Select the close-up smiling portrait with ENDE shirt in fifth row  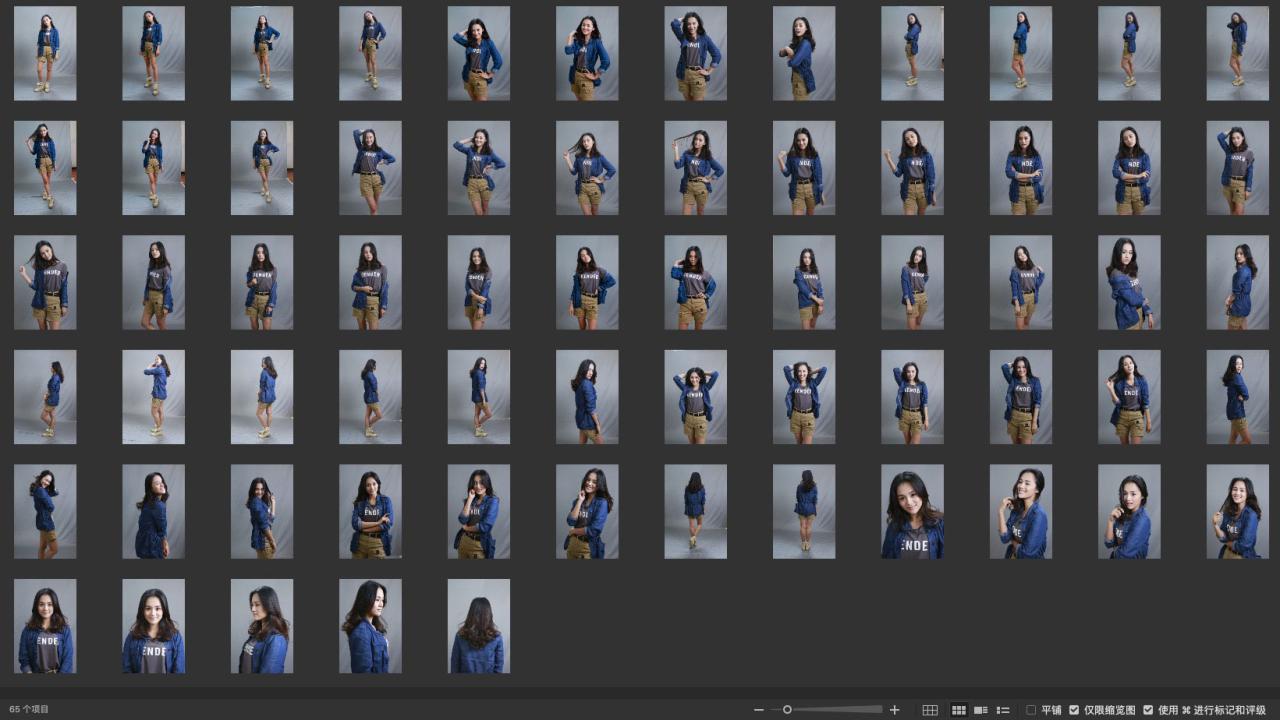pos(912,512)
